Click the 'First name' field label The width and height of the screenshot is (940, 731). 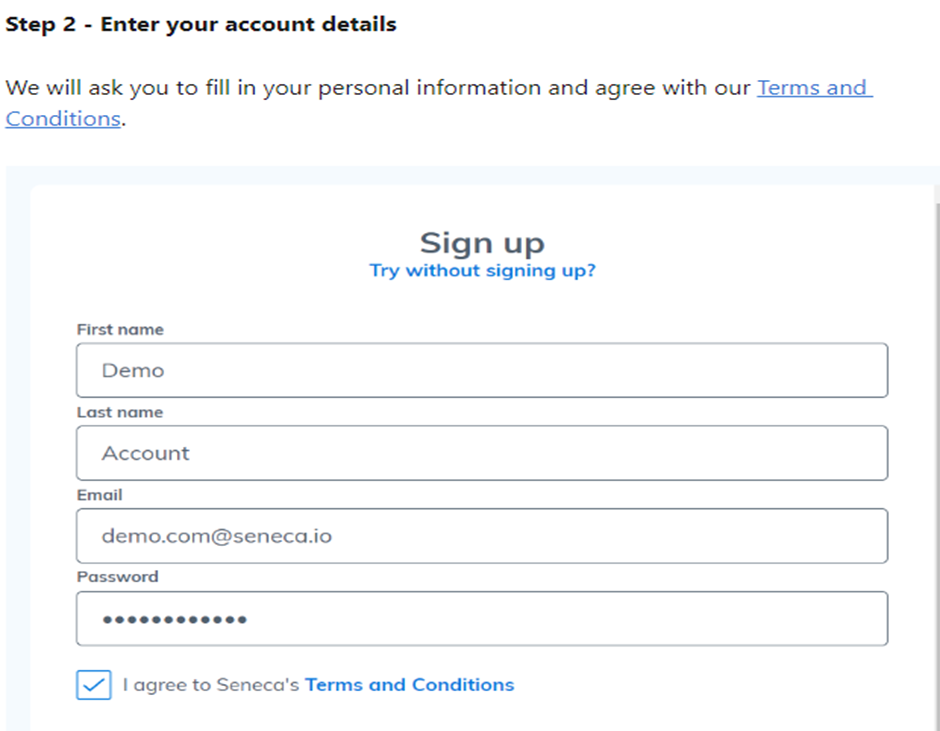[120, 329]
